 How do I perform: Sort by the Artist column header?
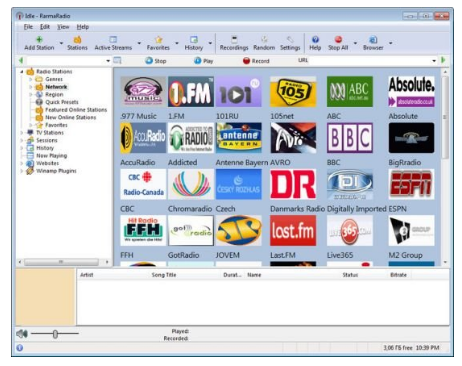[x=87, y=275]
